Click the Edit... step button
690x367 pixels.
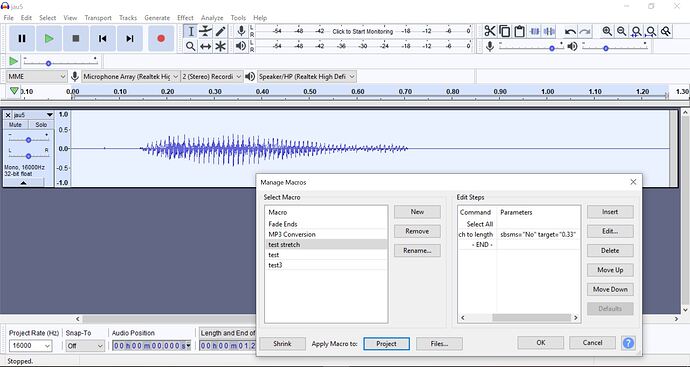pos(610,231)
